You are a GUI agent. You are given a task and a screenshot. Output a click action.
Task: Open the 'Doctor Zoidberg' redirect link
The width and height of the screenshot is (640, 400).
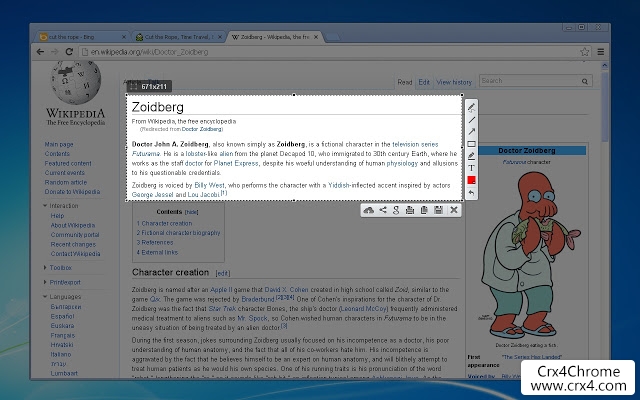[x=202, y=129]
